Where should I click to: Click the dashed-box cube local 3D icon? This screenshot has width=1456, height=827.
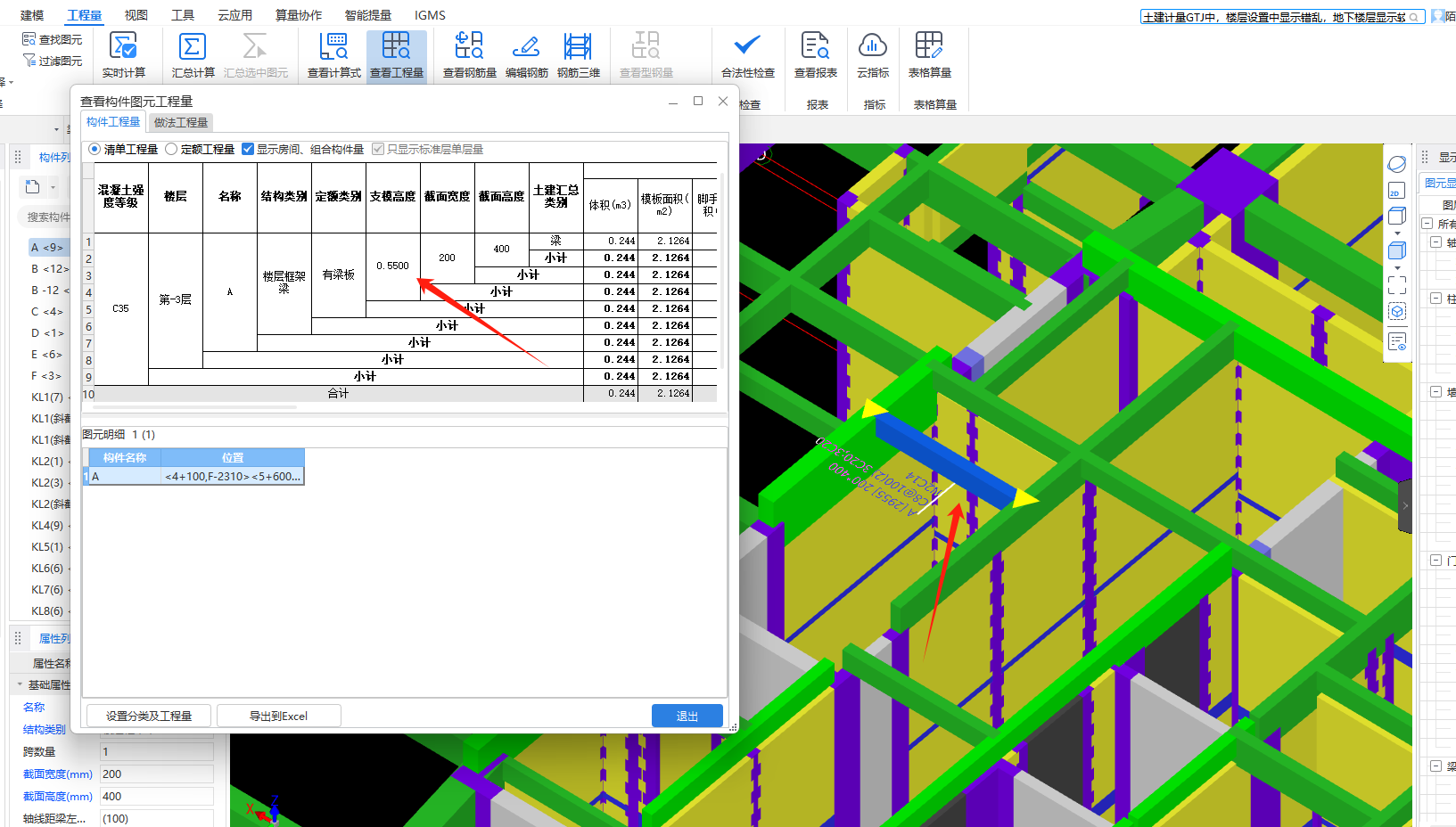coord(1397,311)
